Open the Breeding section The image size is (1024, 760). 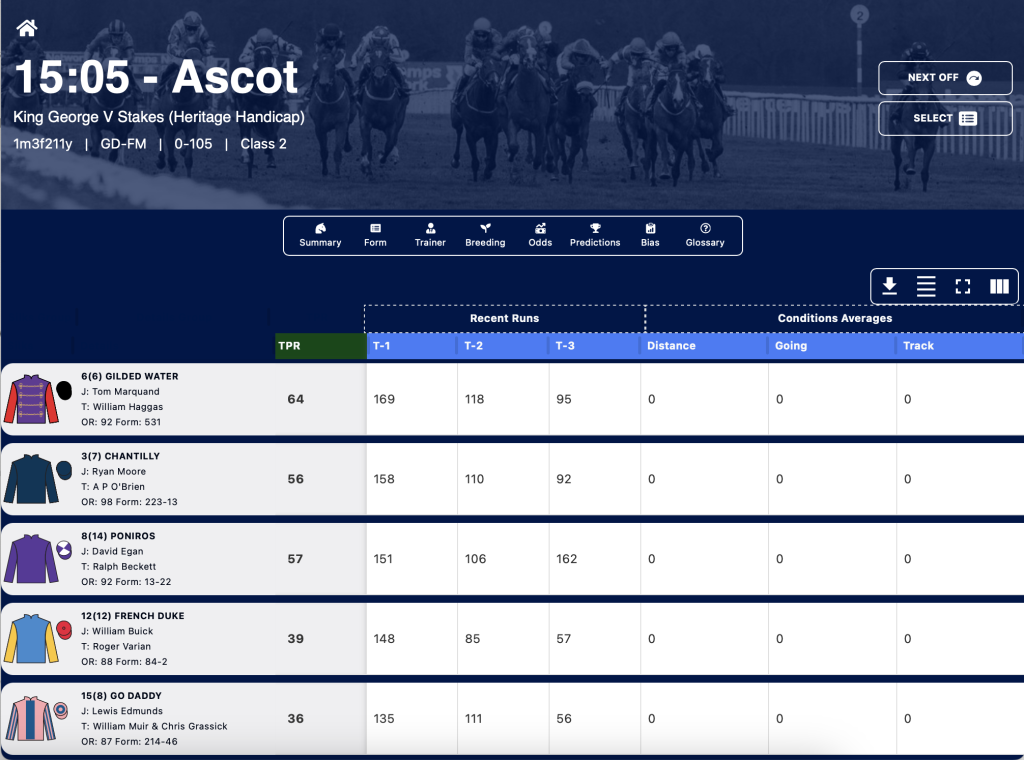pyautogui.click(x=485, y=235)
